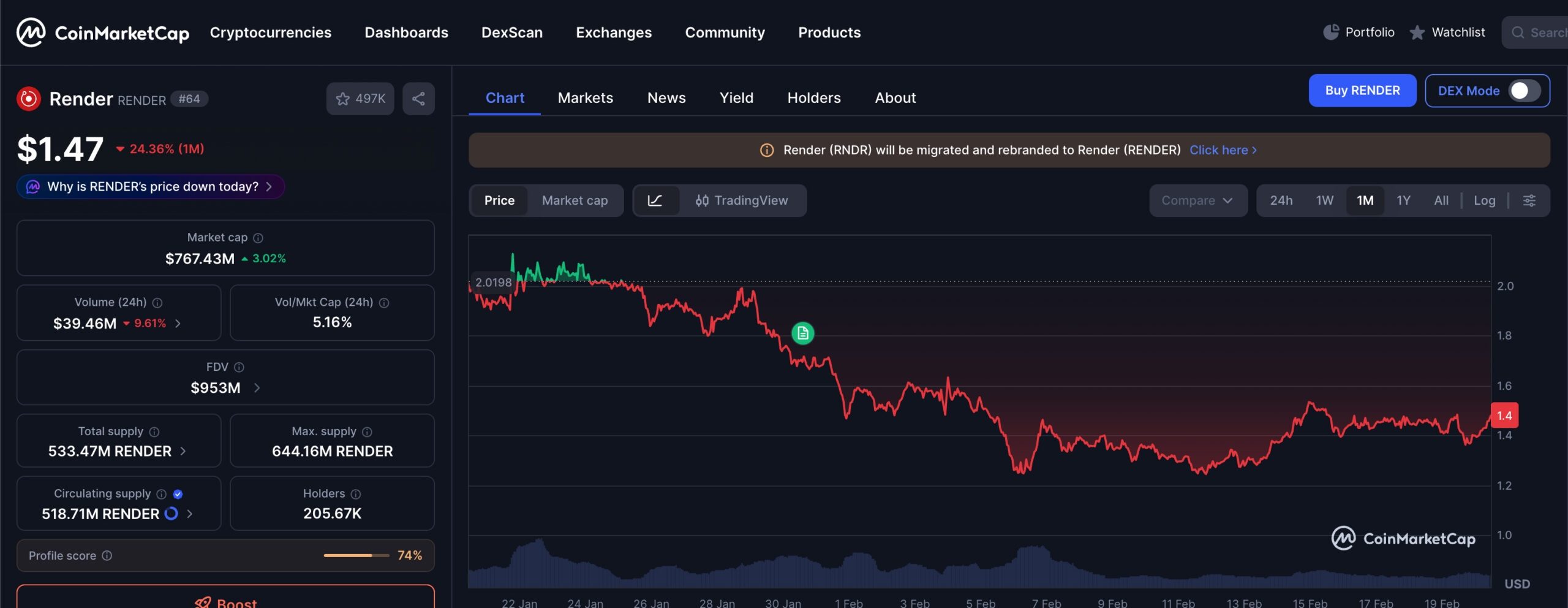Open the Exchanges menu

[614, 32]
